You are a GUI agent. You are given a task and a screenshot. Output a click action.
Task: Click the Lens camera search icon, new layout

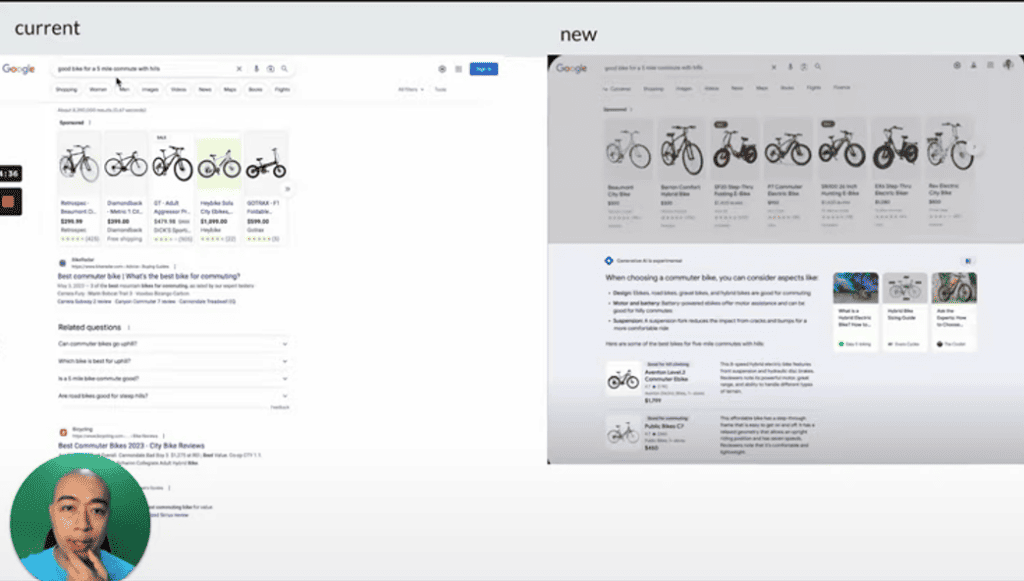click(804, 67)
